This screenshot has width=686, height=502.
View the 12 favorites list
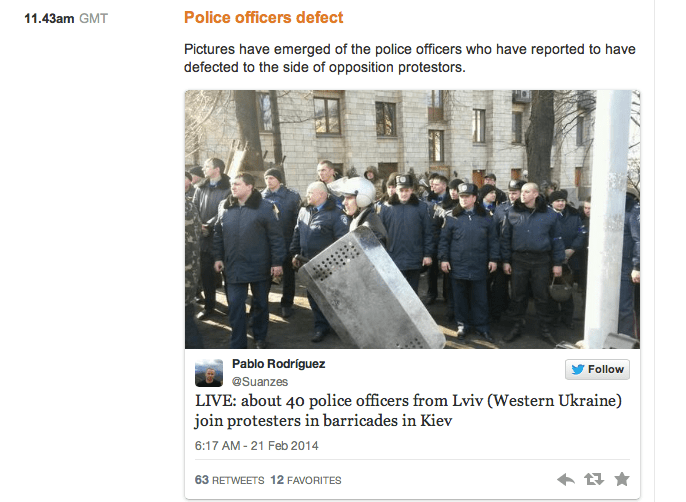(306, 480)
